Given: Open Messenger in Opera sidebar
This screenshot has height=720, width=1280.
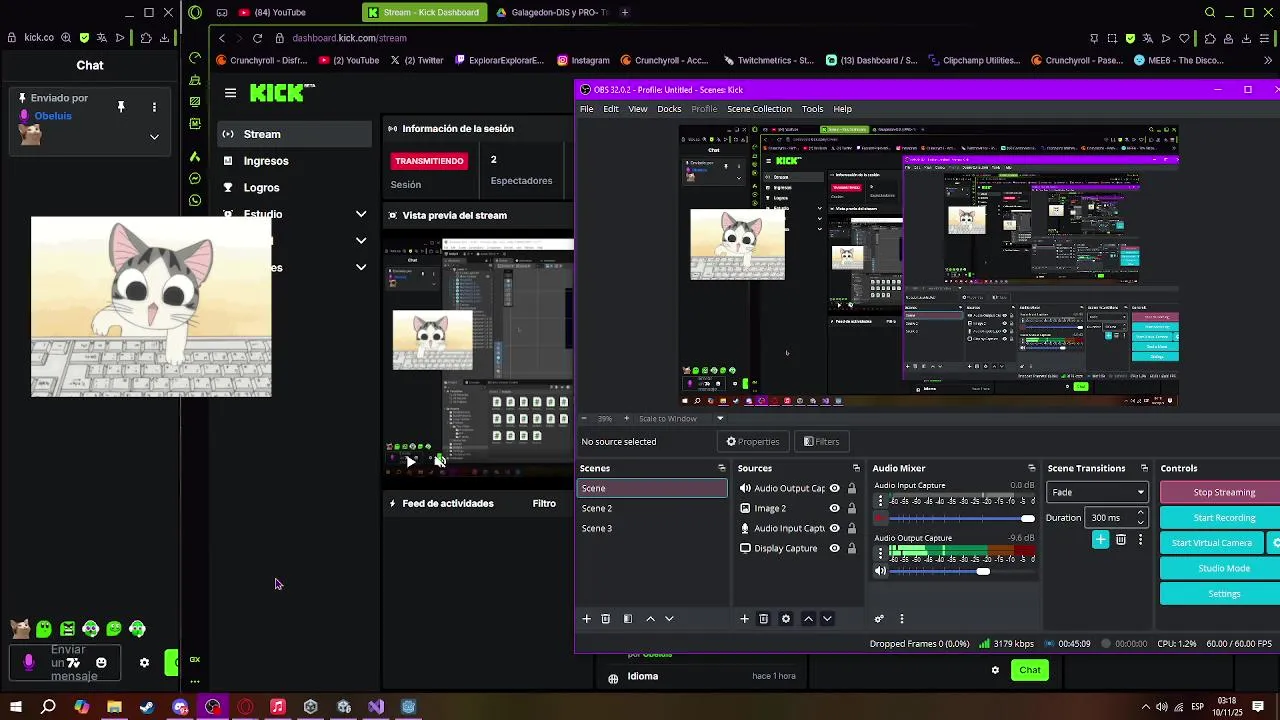Looking at the screenshot, I should (x=195, y=179).
